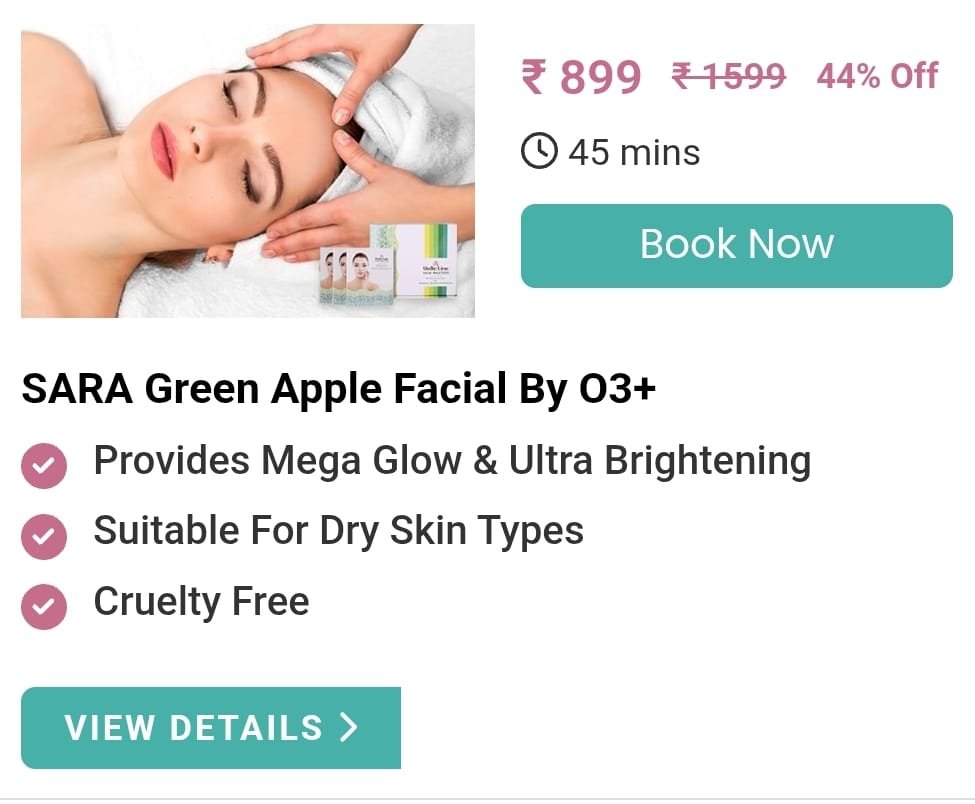Click the SARA Green Apple Facial title
The width and height of the screenshot is (975, 804).
[x=339, y=389]
